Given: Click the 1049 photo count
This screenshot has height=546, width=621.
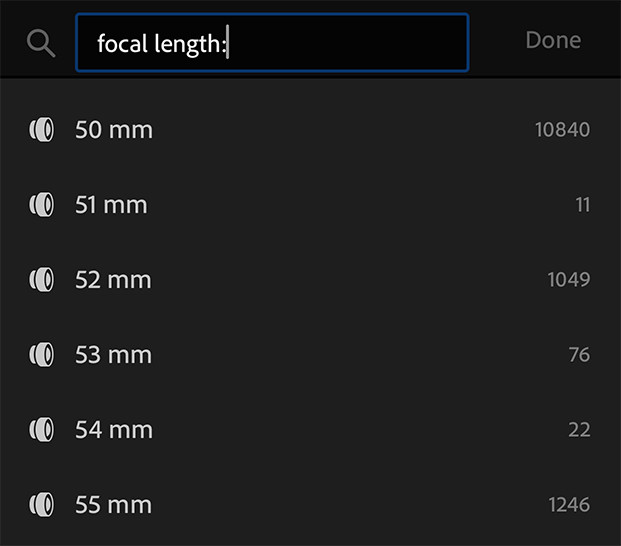Looking at the screenshot, I should click(x=569, y=280).
